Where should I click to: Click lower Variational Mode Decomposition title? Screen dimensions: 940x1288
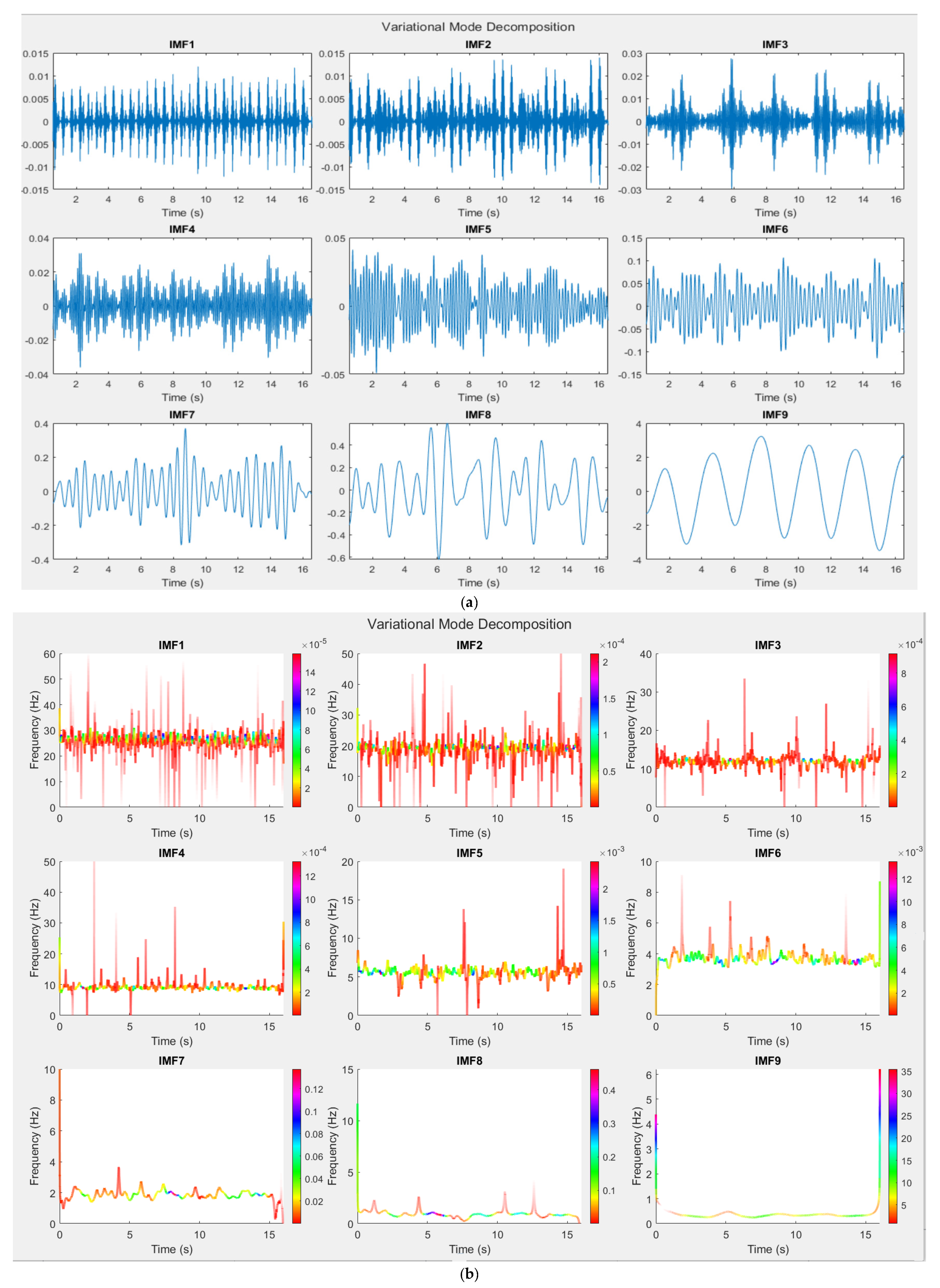[x=469, y=624]
